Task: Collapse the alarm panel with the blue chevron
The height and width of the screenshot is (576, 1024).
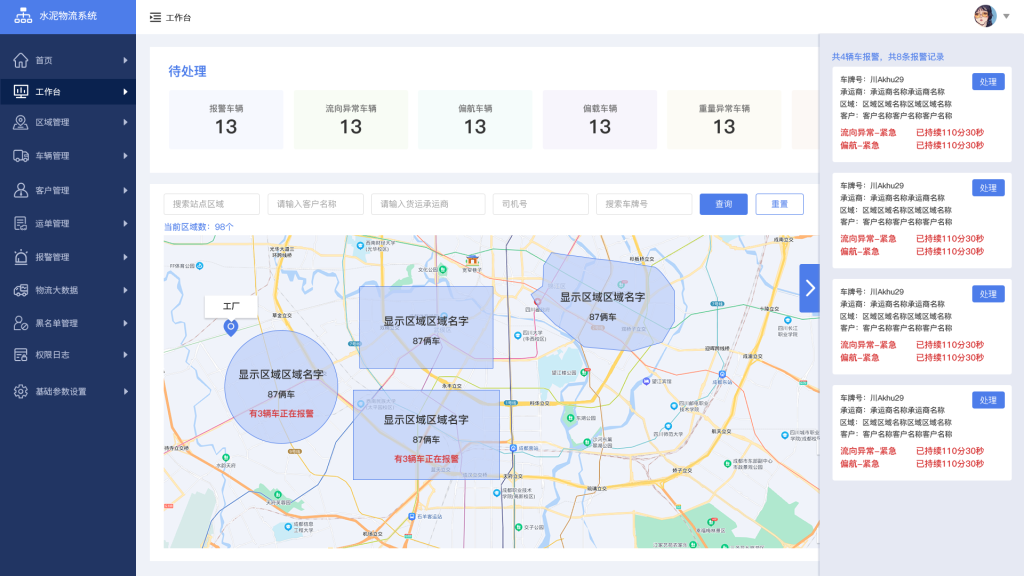Action: click(x=809, y=288)
